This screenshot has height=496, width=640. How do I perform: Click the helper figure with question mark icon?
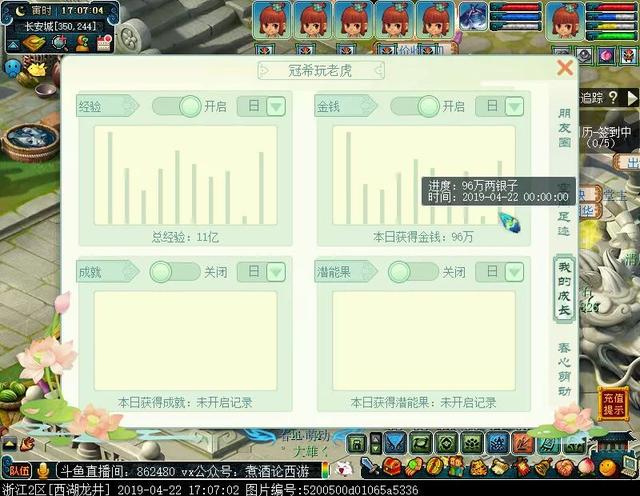pyautogui.click(x=82, y=43)
